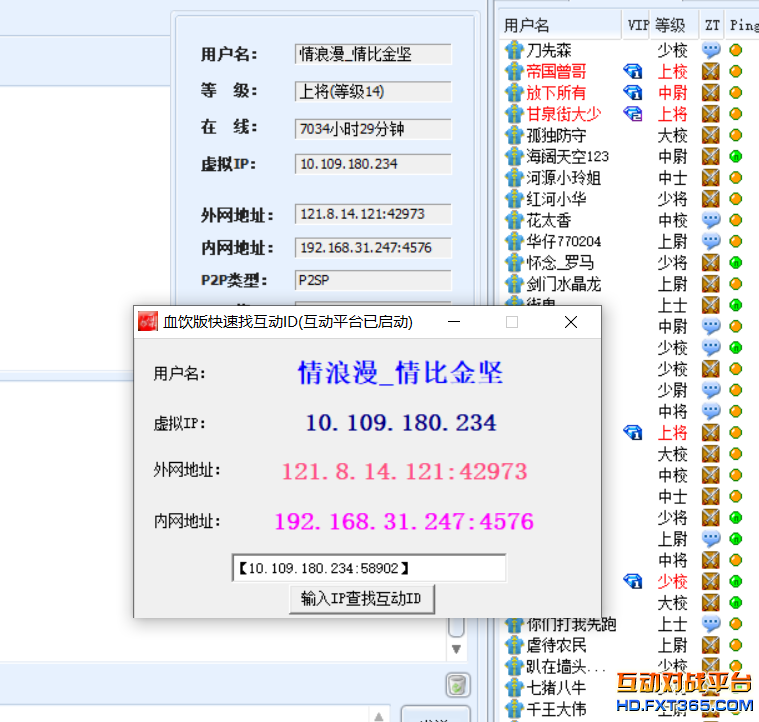Viewport: 759px width, 722px height.
Task: Click the VIP column header
Action: (x=637, y=25)
